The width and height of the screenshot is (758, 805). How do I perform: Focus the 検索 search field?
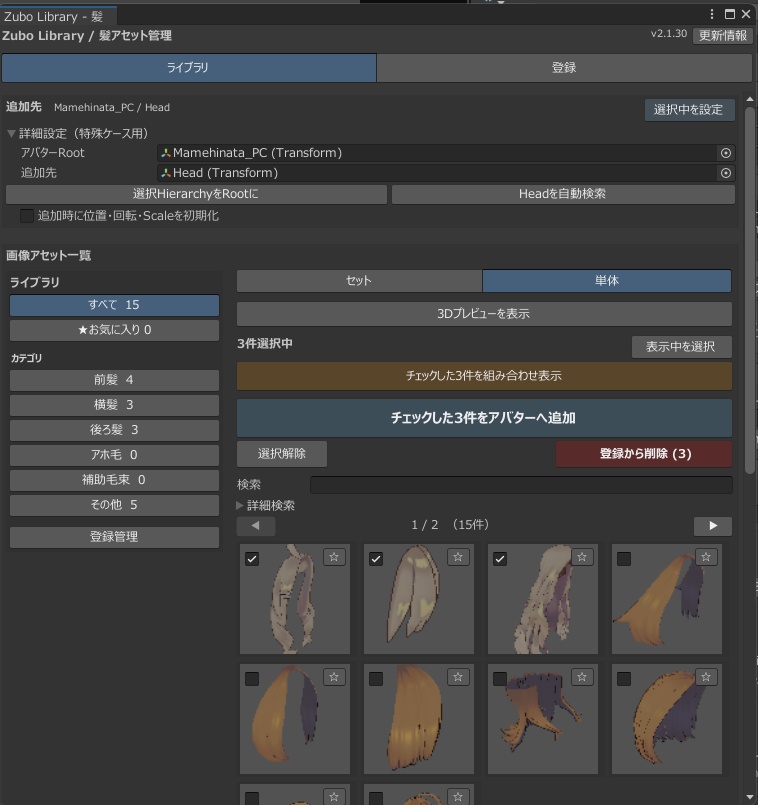point(521,485)
